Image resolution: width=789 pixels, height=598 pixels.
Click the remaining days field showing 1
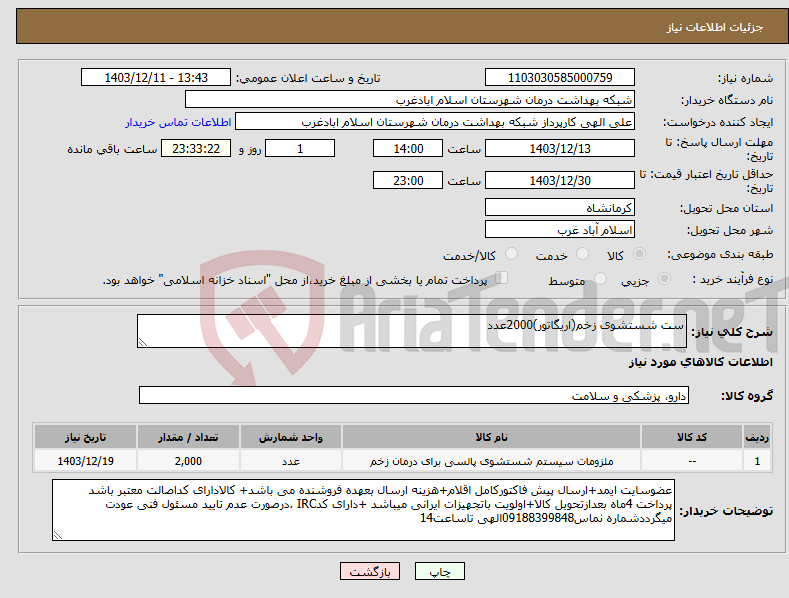(x=300, y=148)
